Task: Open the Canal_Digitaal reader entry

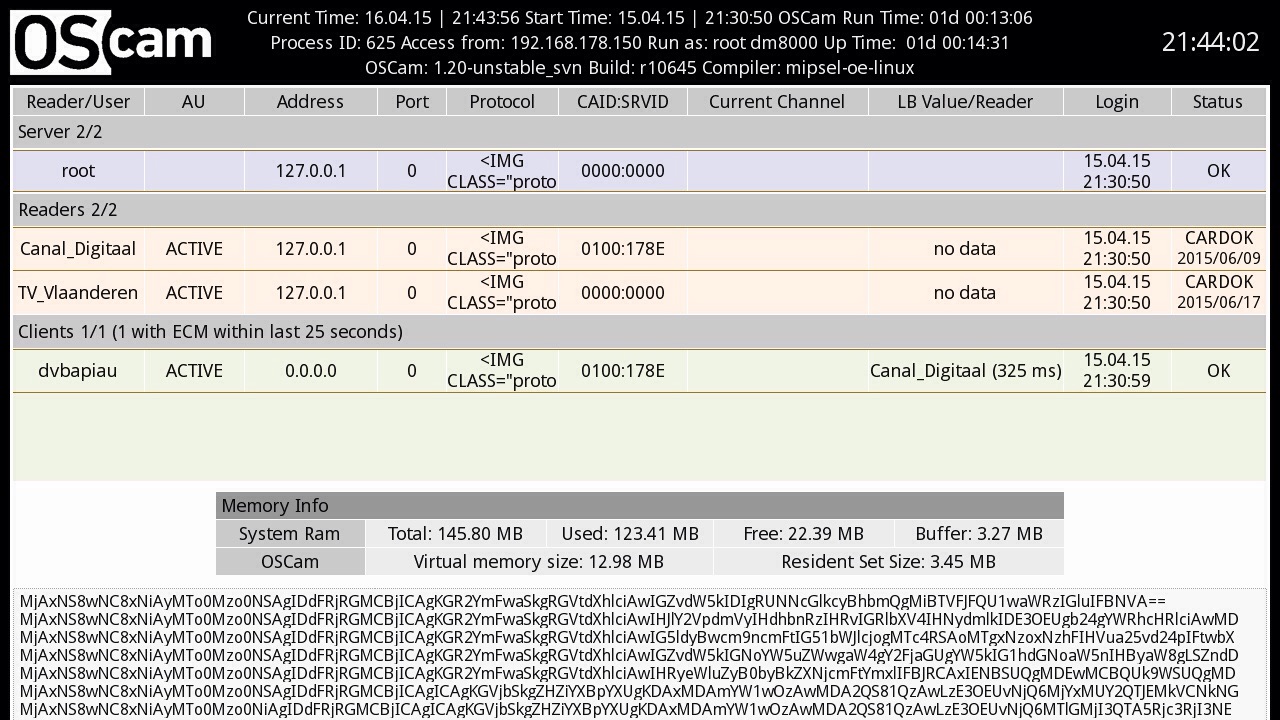Action: pyautogui.click(x=78, y=249)
